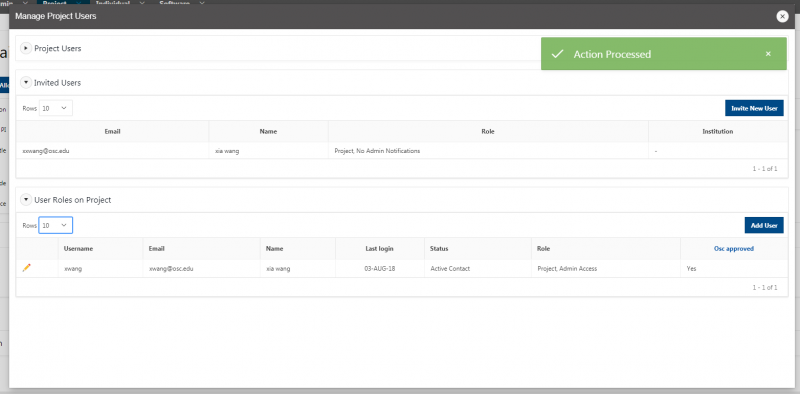Click the Status column header
The image size is (800, 394).
coord(439,249)
